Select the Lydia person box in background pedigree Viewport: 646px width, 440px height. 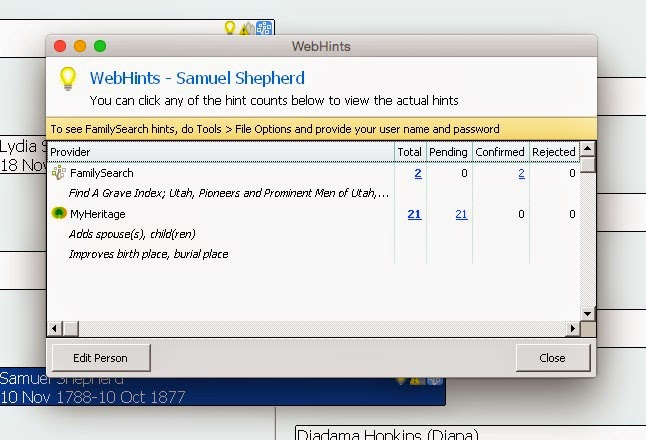(23, 156)
